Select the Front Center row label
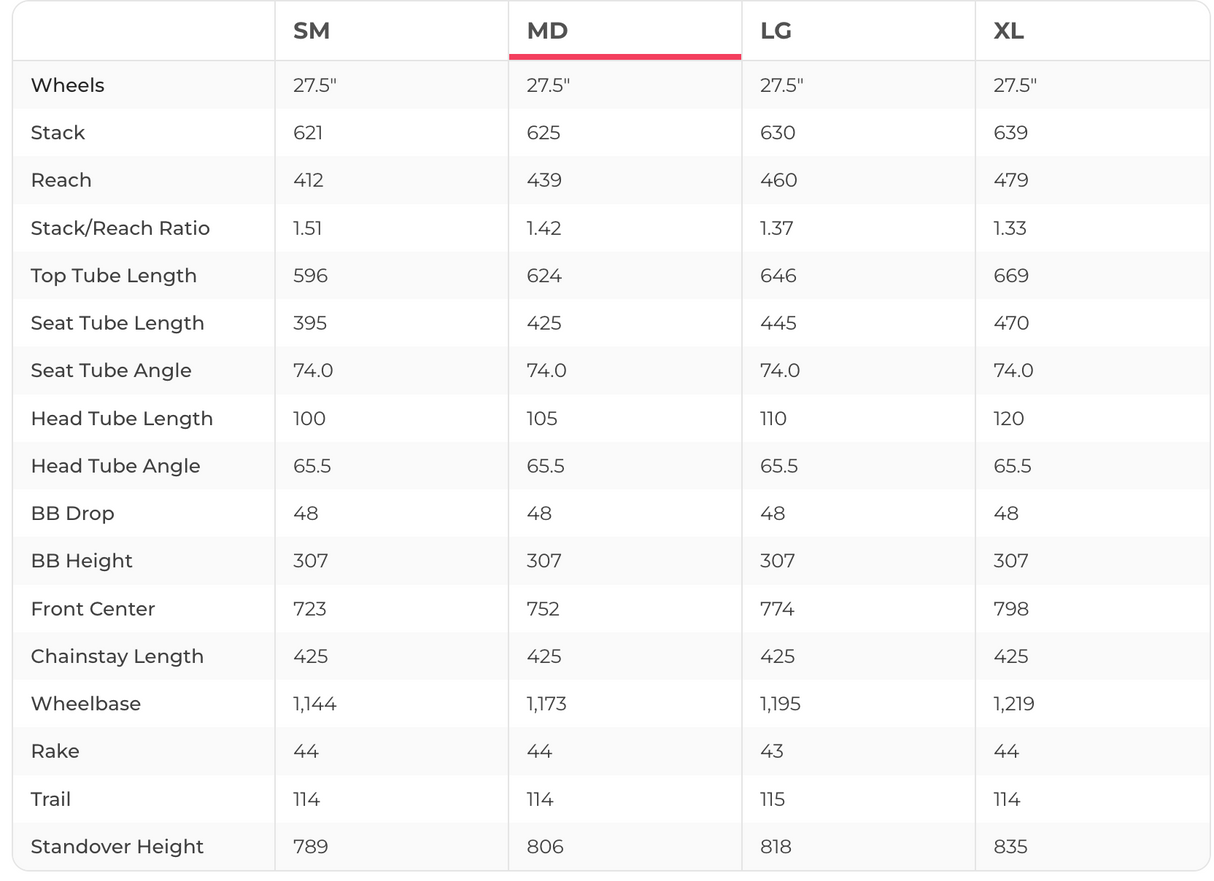This screenshot has height=881, width=1214. 93,609
